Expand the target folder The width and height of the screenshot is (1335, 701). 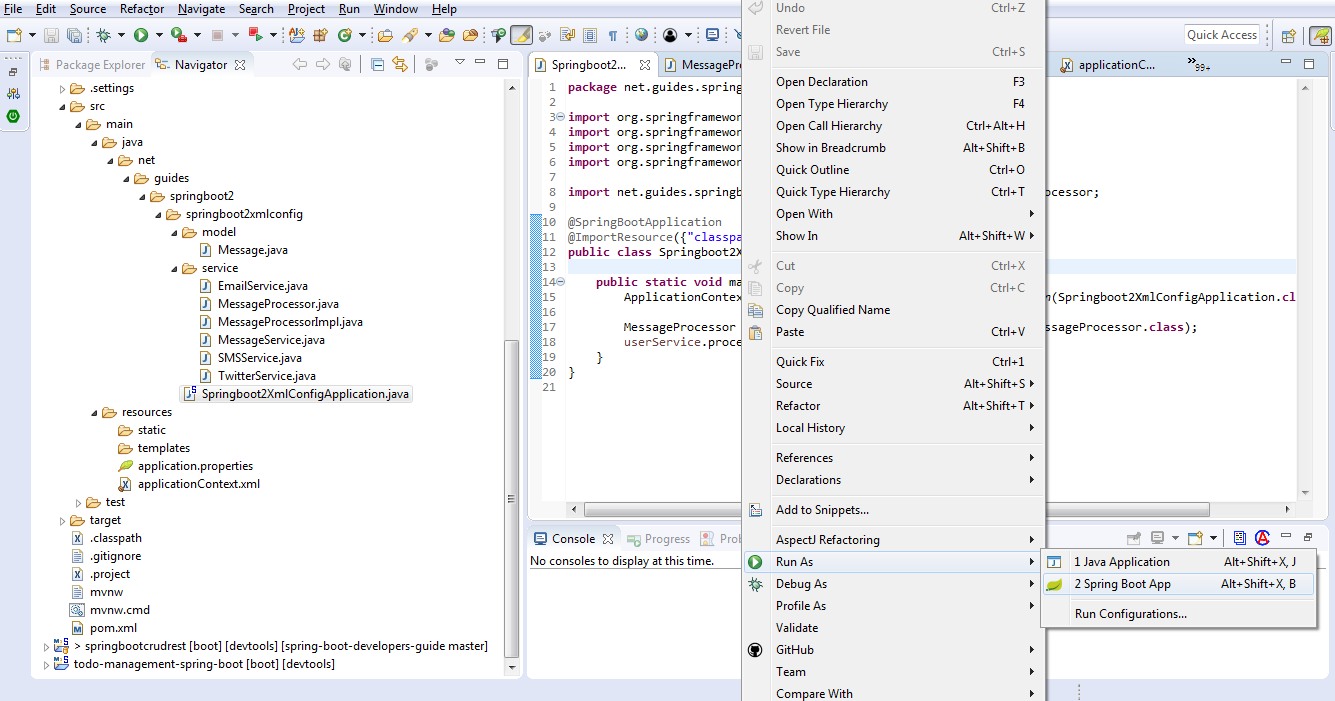pyautogui.click(x=63, y=520)
